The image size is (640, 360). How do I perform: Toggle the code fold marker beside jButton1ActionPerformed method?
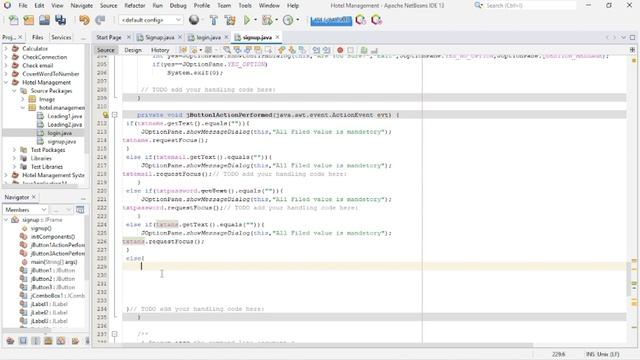click(x=115, y=115)
